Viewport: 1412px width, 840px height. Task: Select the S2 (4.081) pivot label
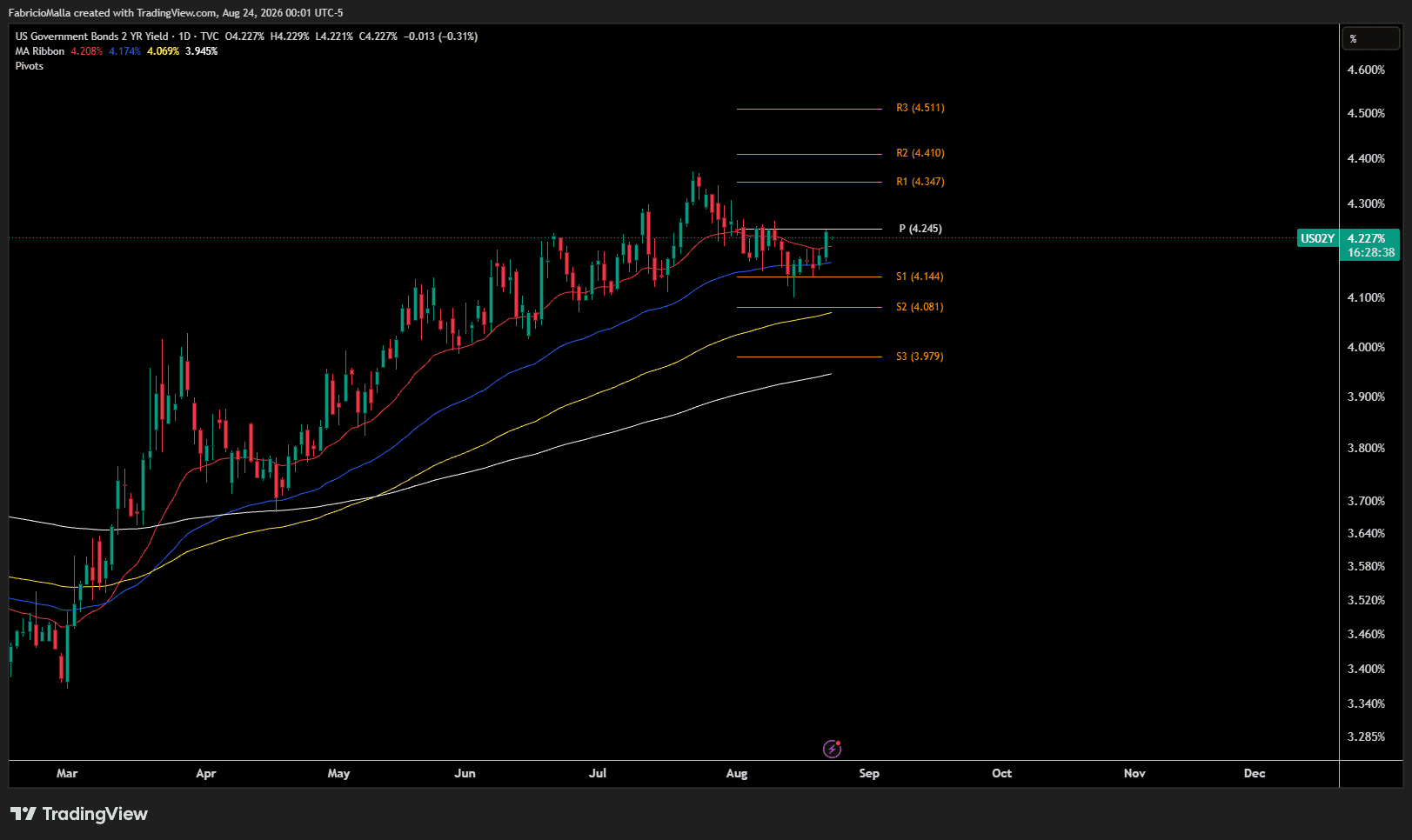920,307
